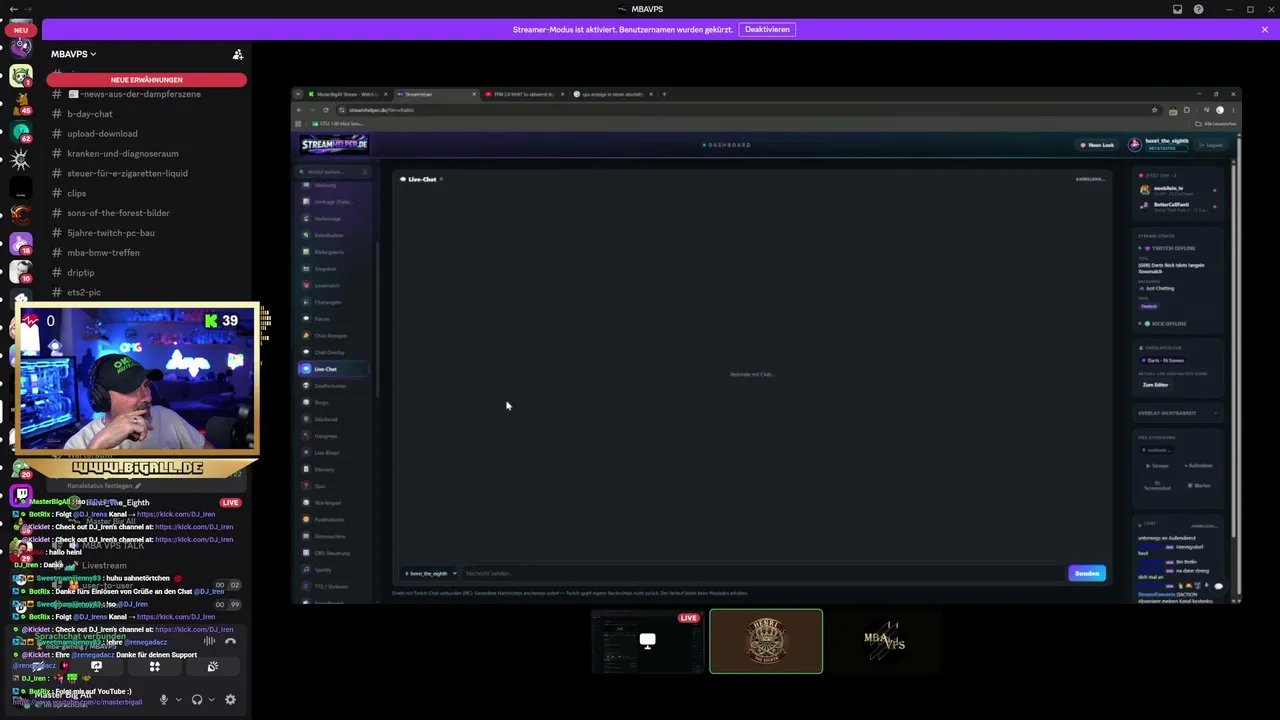Open the help icon in title bar
Viewport: 1280px width, 720px height.
tap(1199, 9)
